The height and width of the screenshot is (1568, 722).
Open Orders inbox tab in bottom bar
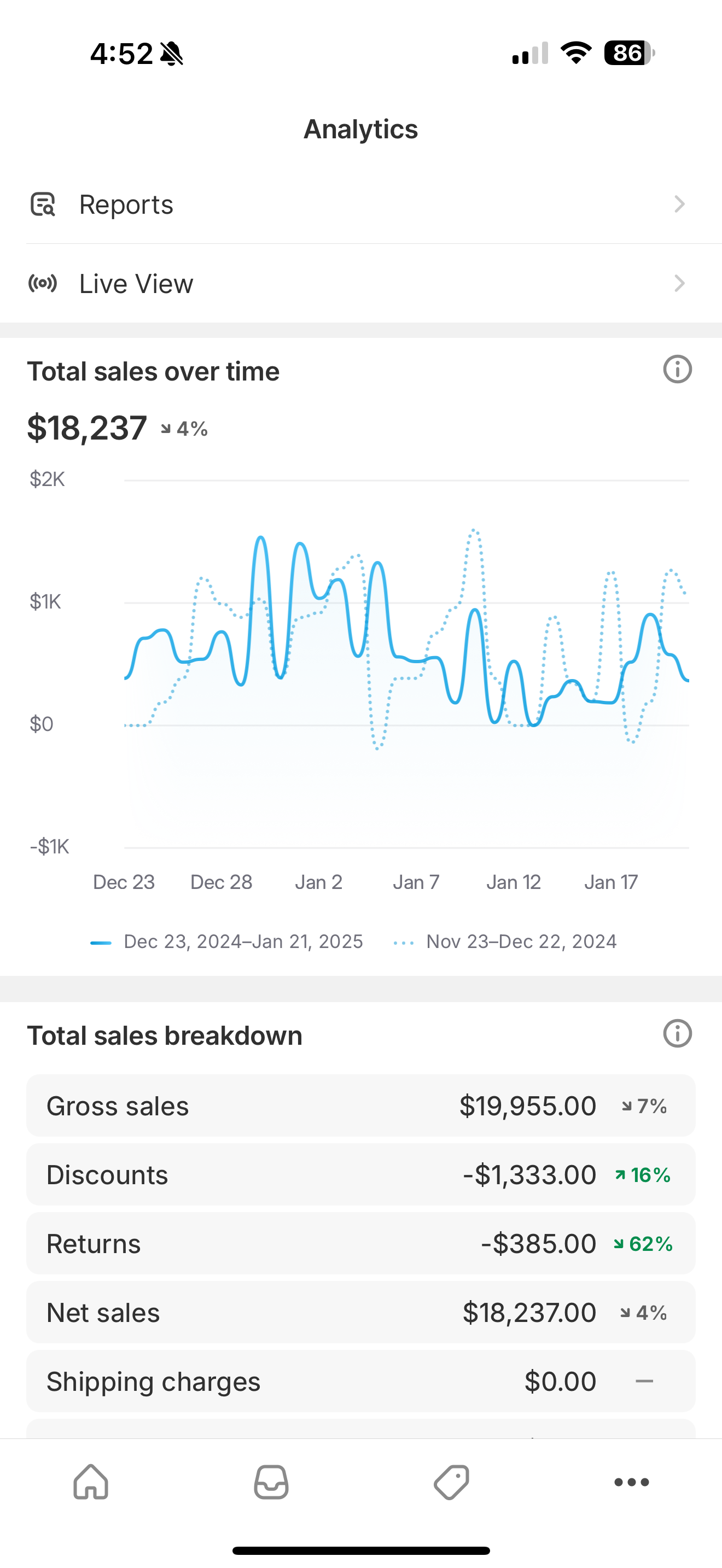pos(271,1482)
